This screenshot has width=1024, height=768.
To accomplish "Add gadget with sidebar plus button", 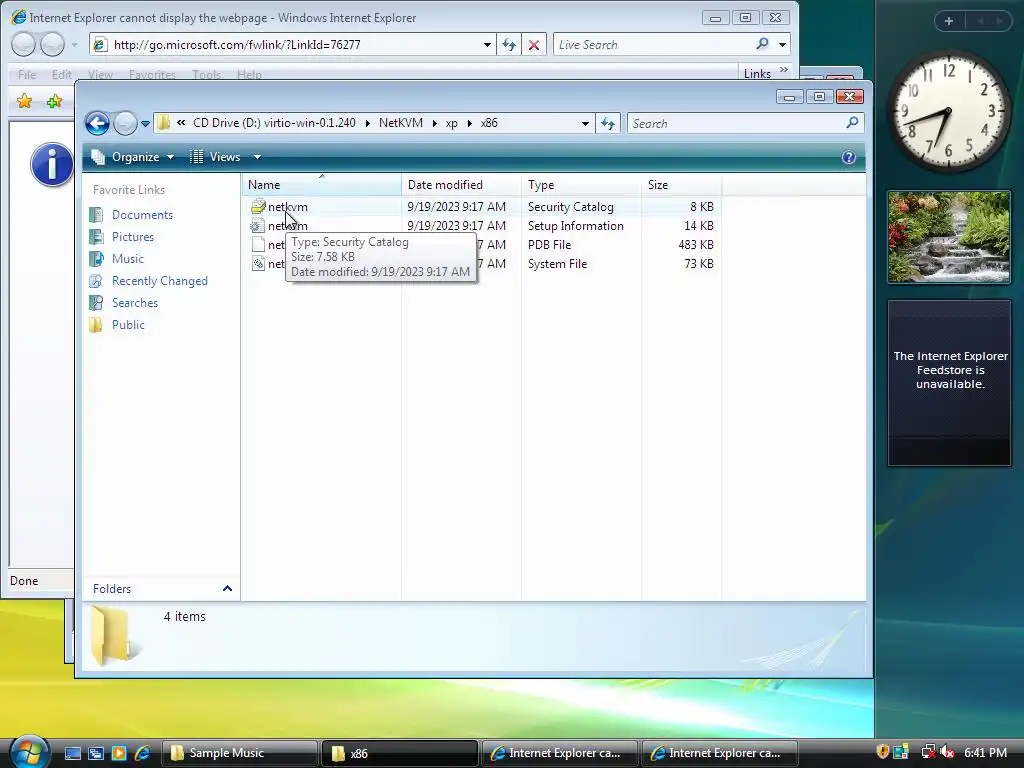I will [949, 21].
